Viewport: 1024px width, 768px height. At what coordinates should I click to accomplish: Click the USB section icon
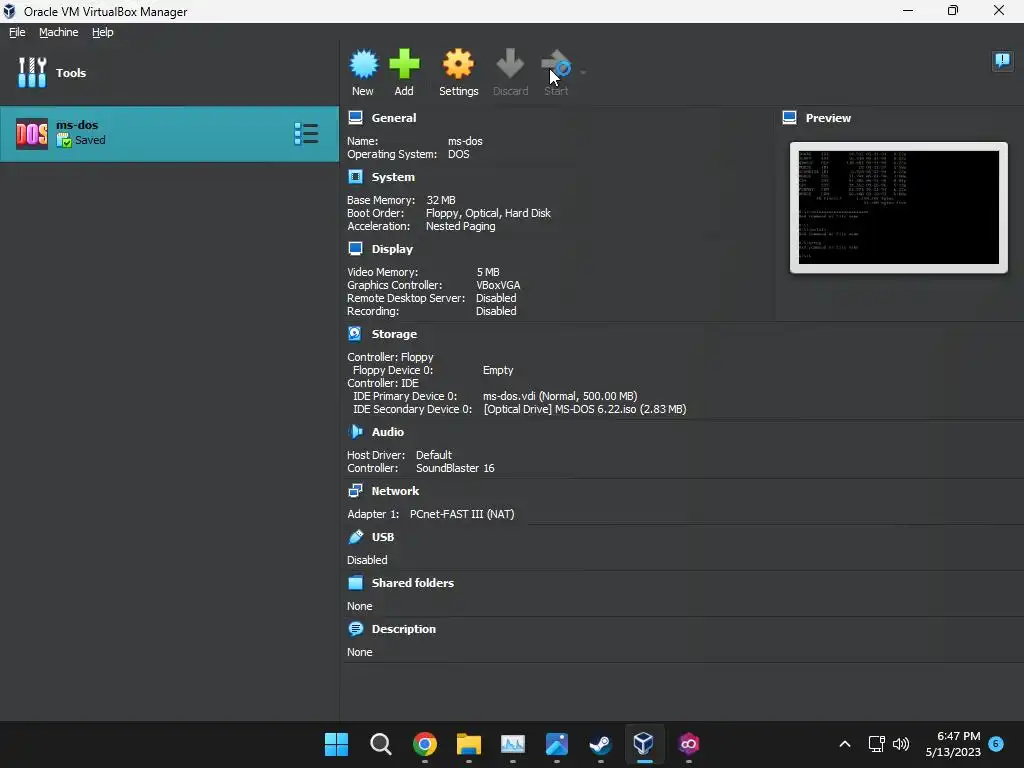coord(355,537)
